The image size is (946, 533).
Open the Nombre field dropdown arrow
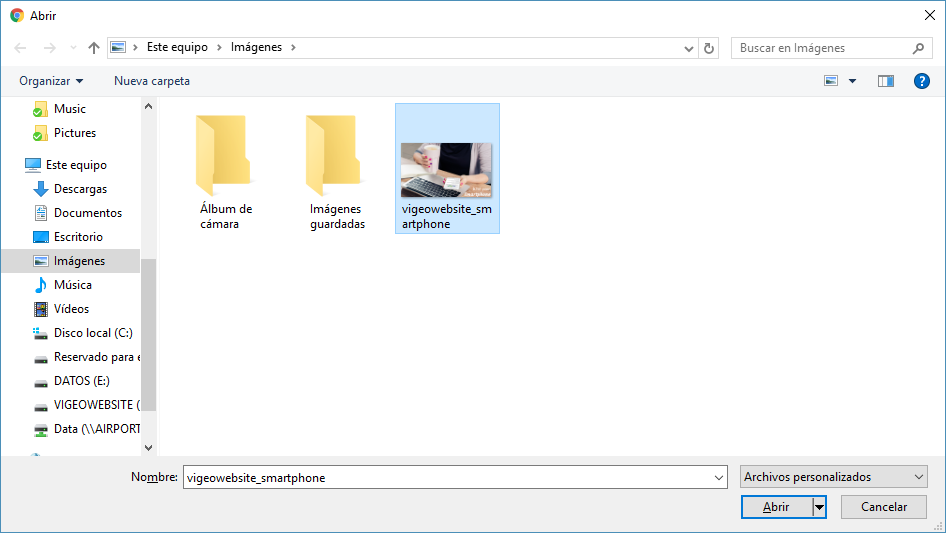coord(719,477)
